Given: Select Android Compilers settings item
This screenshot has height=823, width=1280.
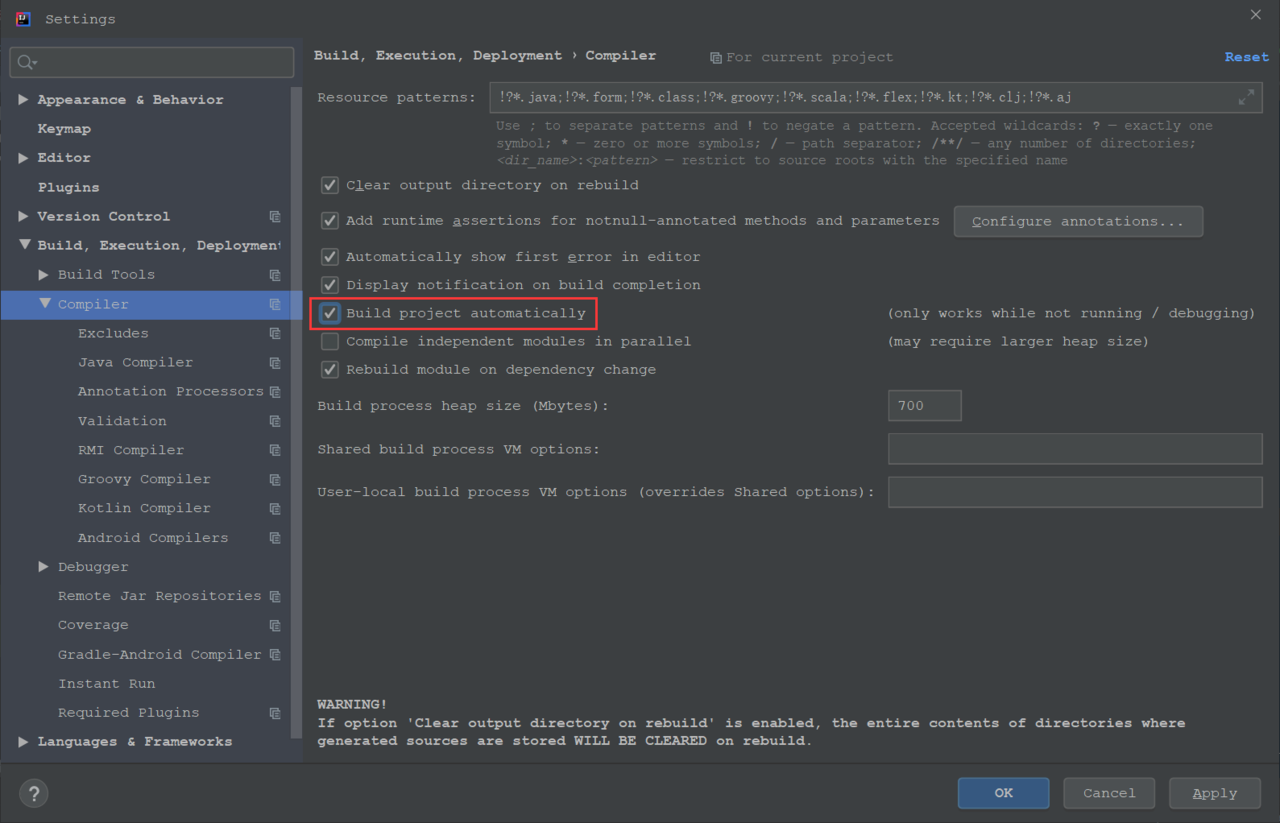Looking at the screenshot, I should [153, 538].
